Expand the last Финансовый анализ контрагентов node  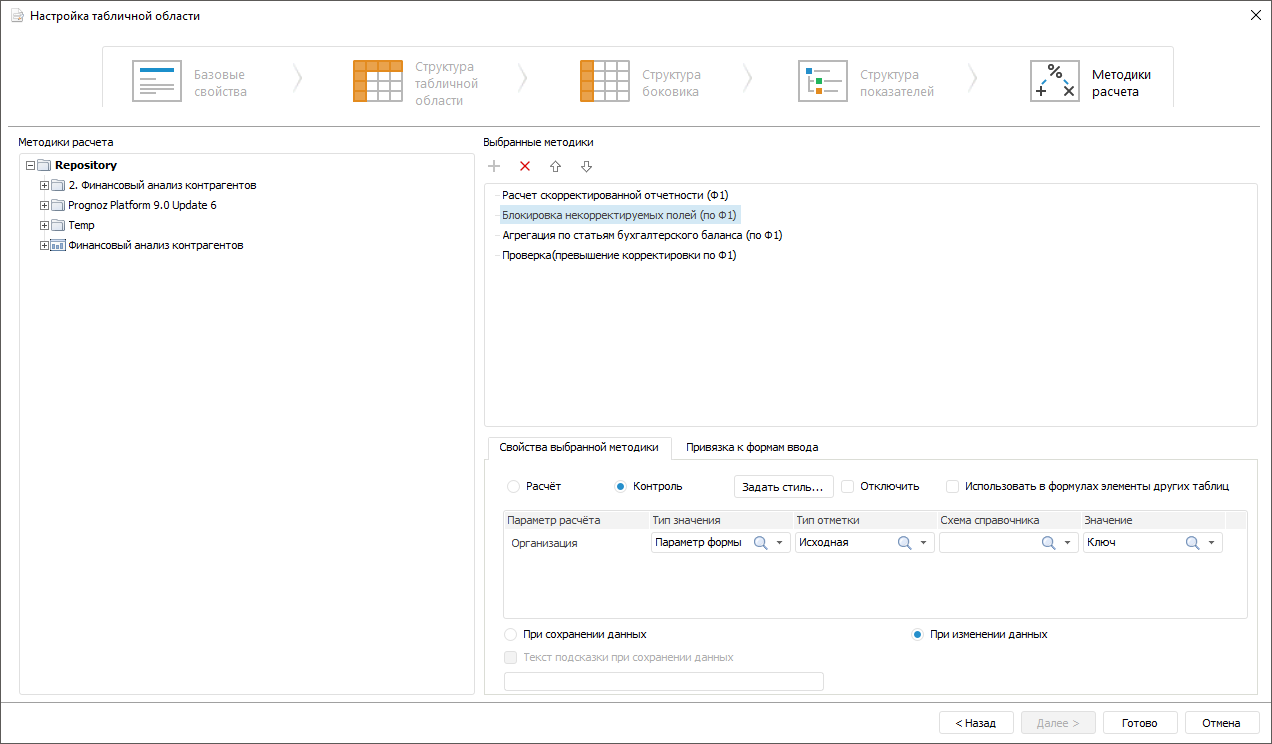point(44,246)
